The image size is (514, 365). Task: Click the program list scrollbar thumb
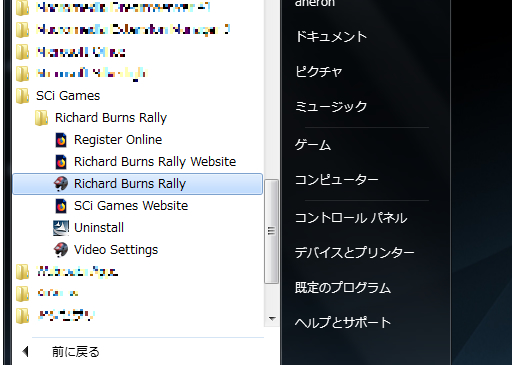pyautogui.click(x=272, y=232)
